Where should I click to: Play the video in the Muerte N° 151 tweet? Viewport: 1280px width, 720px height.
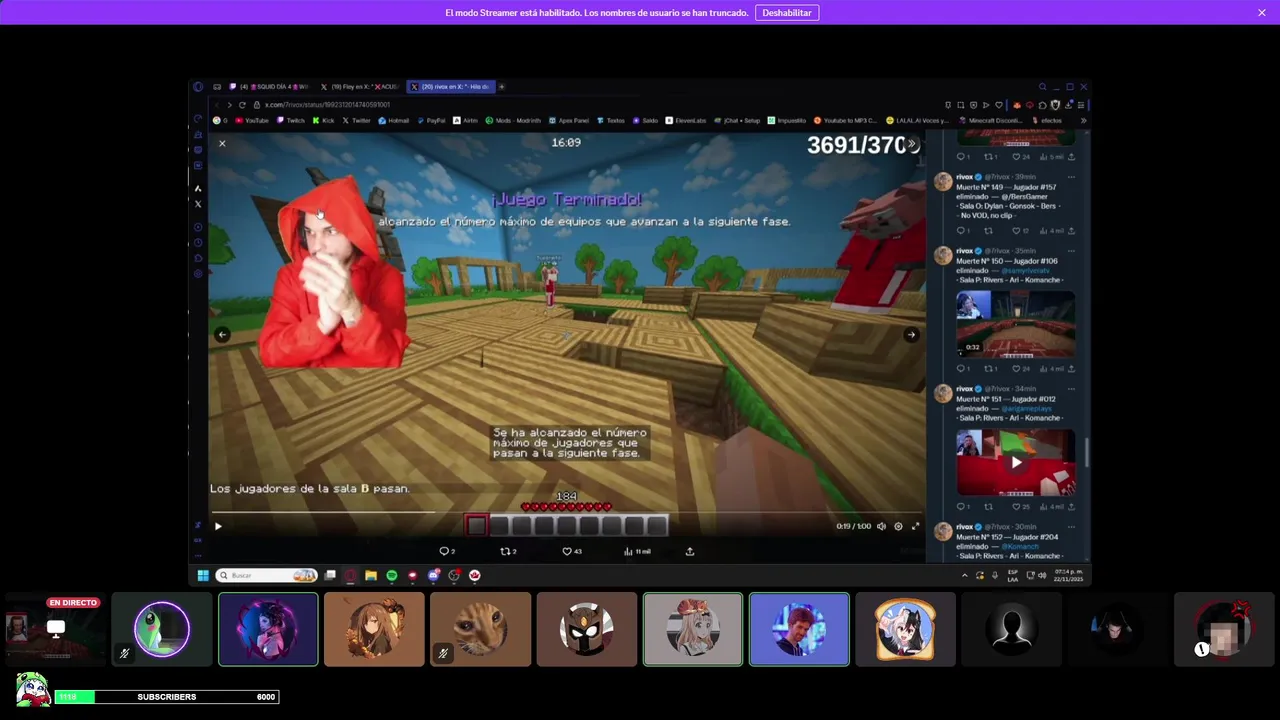1015,462
